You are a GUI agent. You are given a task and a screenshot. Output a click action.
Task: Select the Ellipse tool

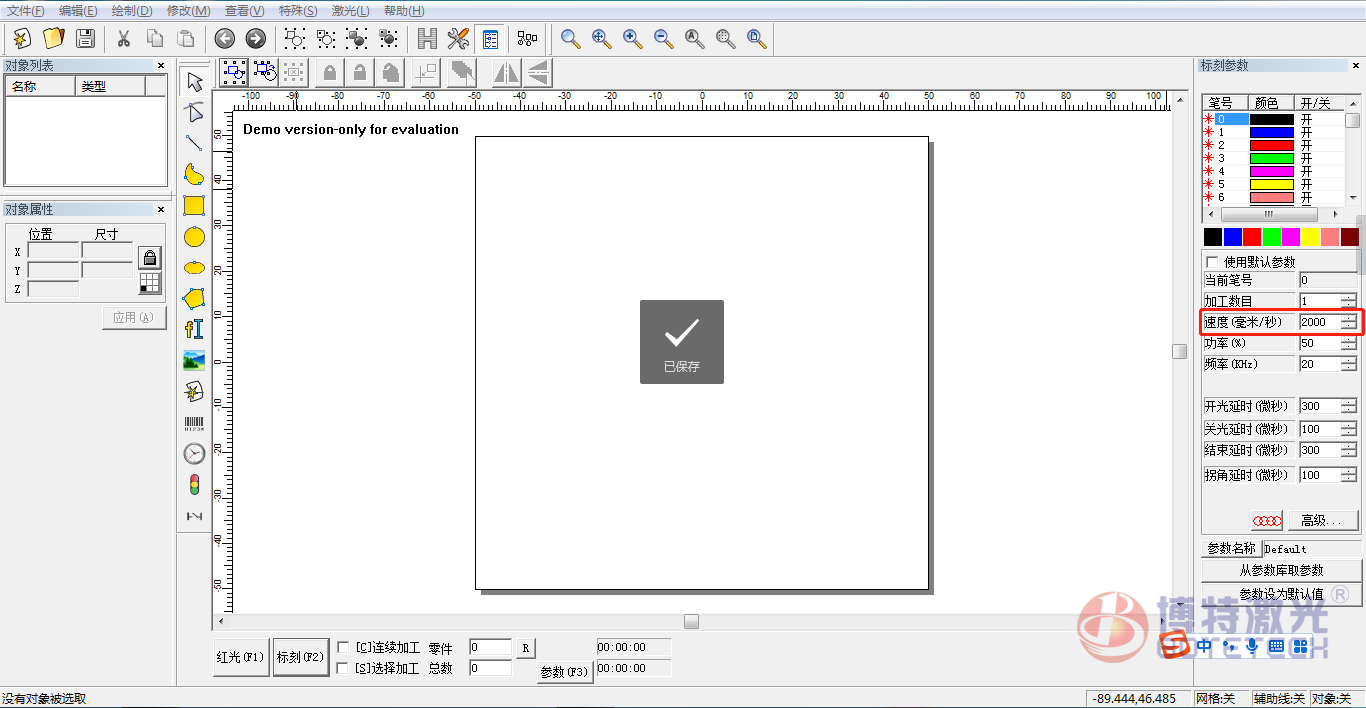[x=194, y=267]
